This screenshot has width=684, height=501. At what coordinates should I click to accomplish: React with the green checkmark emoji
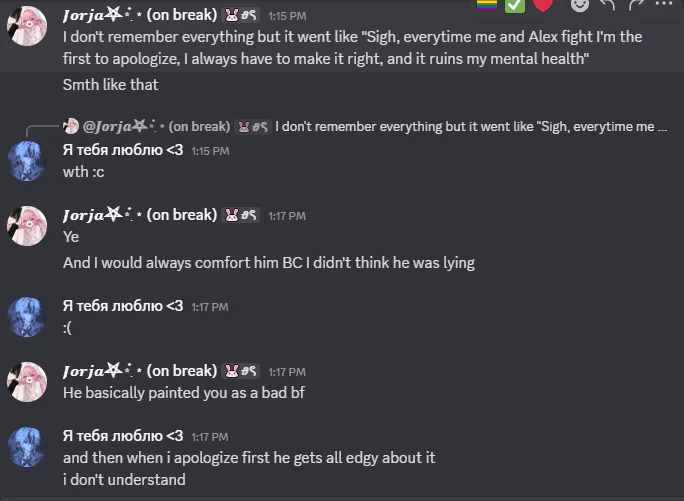(x=514, y=5)
